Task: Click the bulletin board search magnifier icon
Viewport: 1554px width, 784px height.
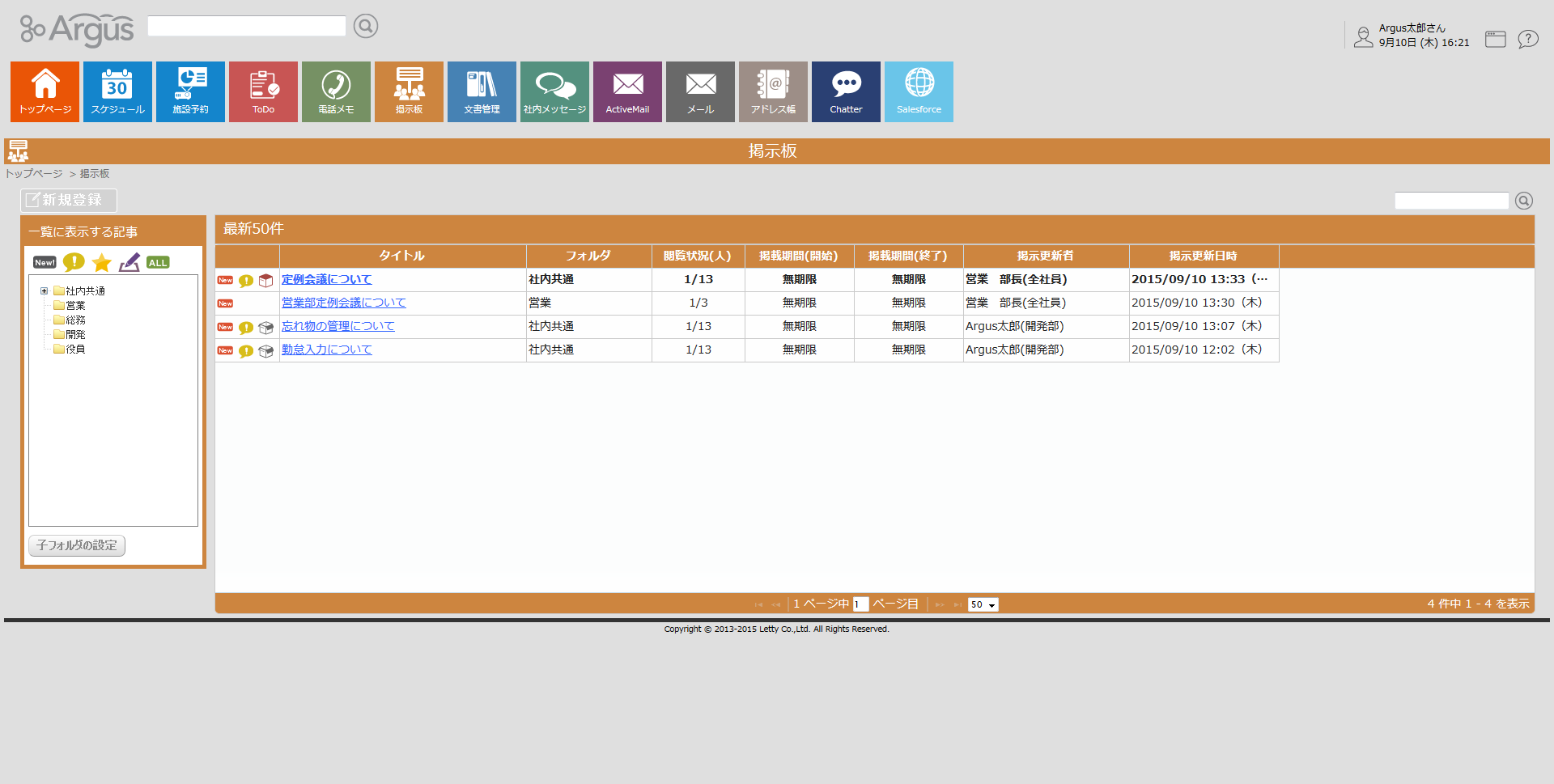Action: (1524, 201)
